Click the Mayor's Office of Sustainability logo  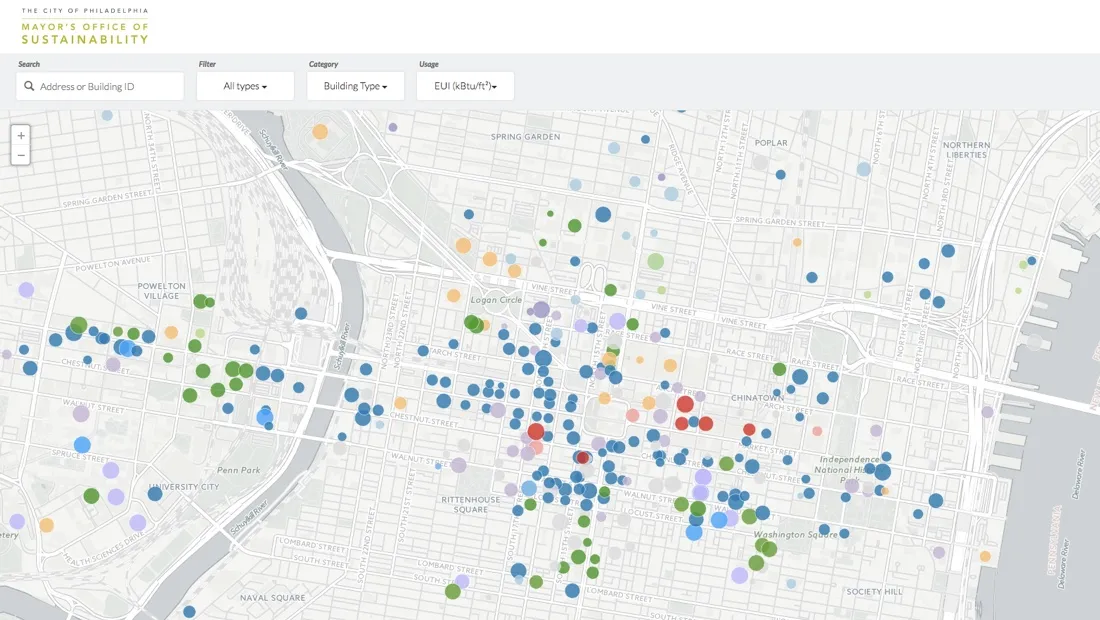pyautogui.click(x=85, y=26)
